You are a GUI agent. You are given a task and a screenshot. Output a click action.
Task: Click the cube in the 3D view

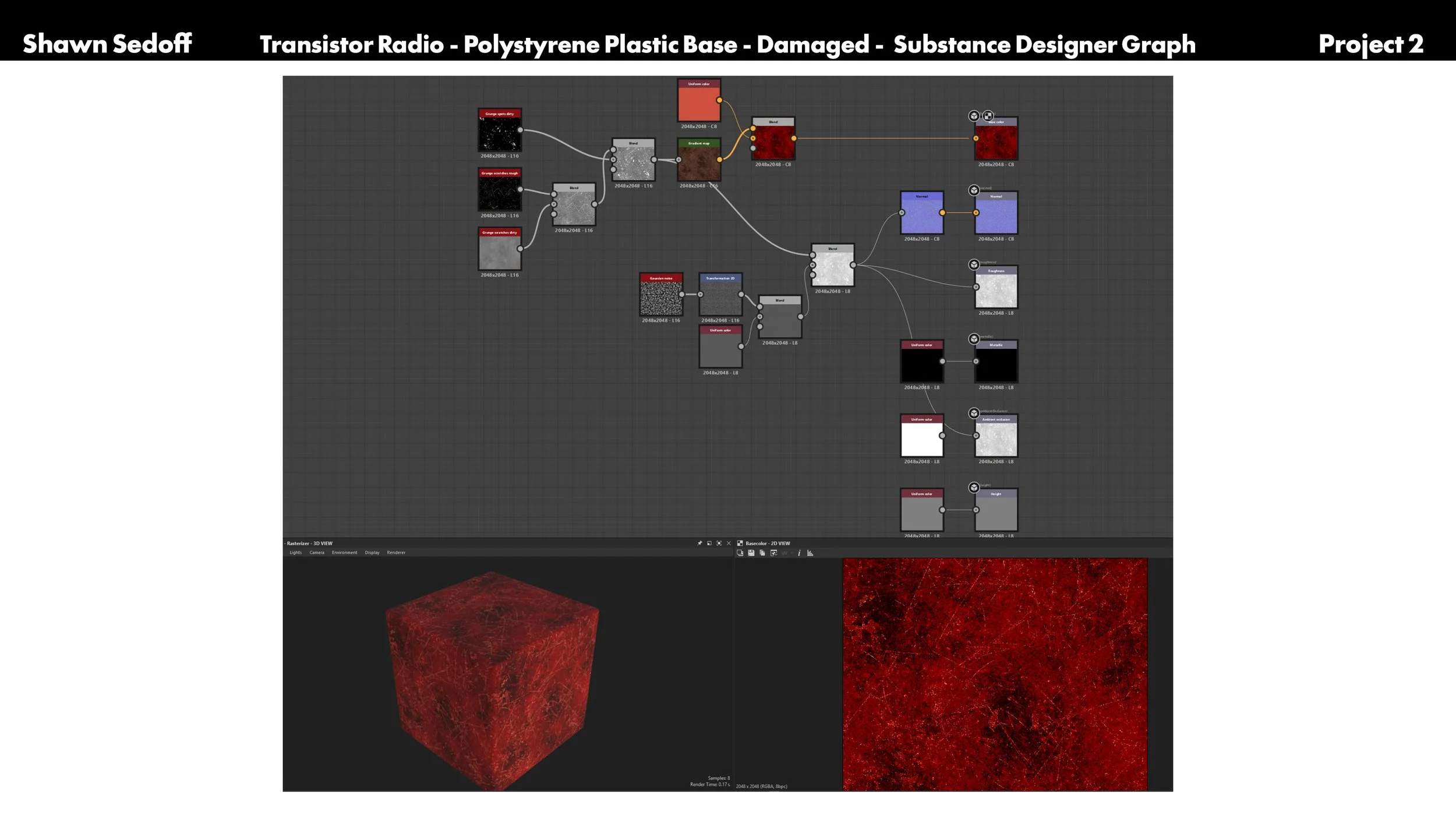(492, 680)
